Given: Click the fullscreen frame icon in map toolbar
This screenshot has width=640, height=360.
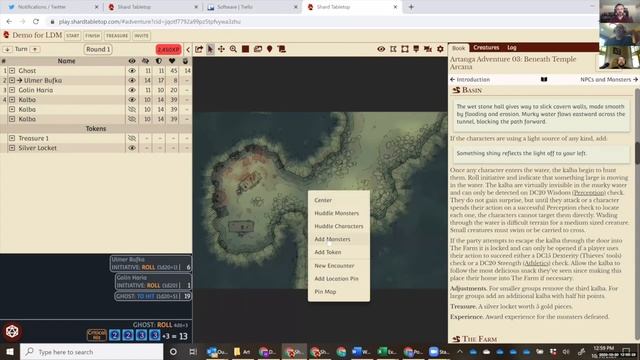Looking at the screenshot, I should [404, 49].
